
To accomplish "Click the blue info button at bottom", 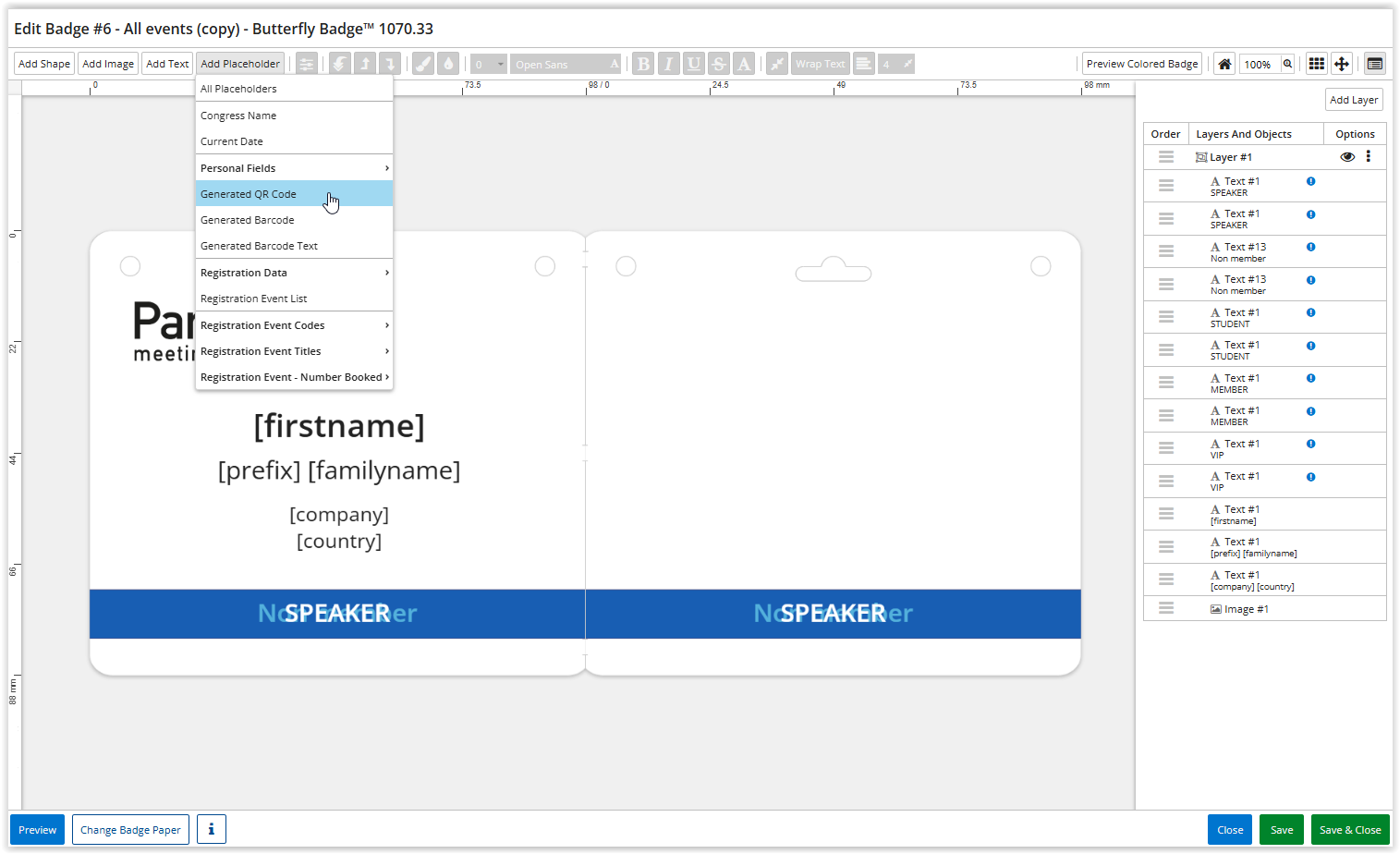I will (211, 829).
